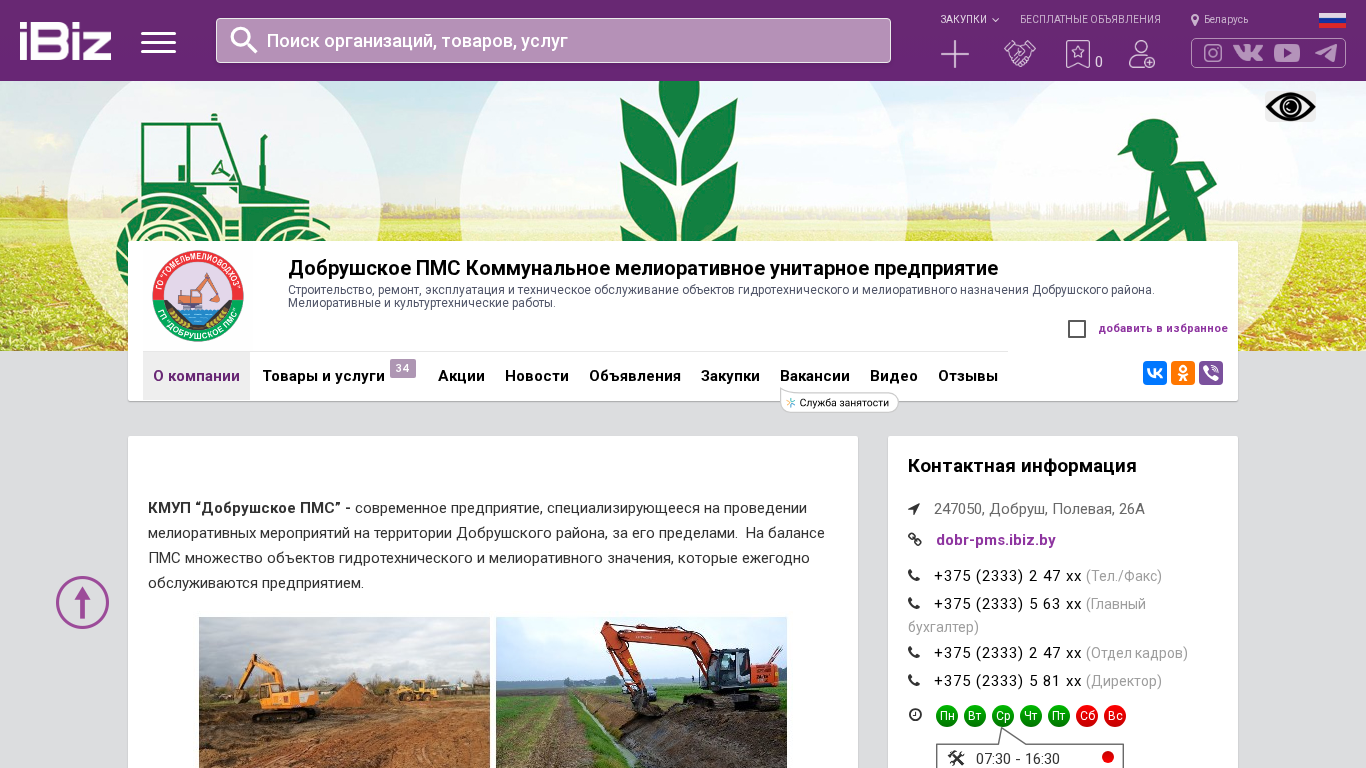Open Бесплатные объявления link
The height and width of the screenshot is (768, 1366).
coord(1090,20)
